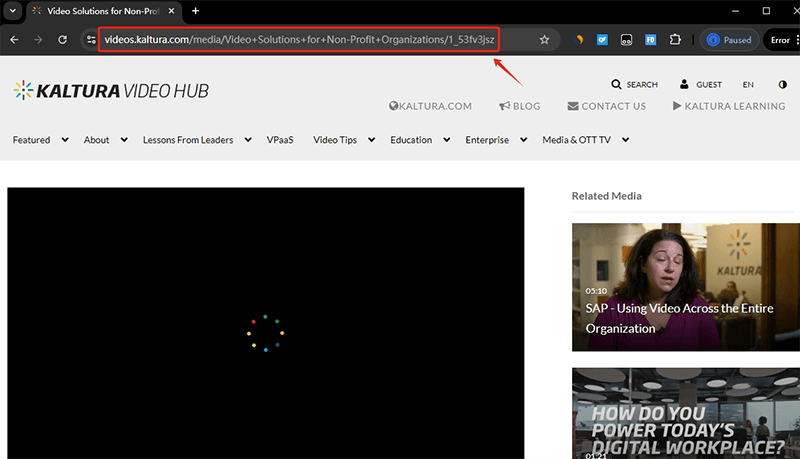Click the Error button in toolbar

click(x=781, y=40)
